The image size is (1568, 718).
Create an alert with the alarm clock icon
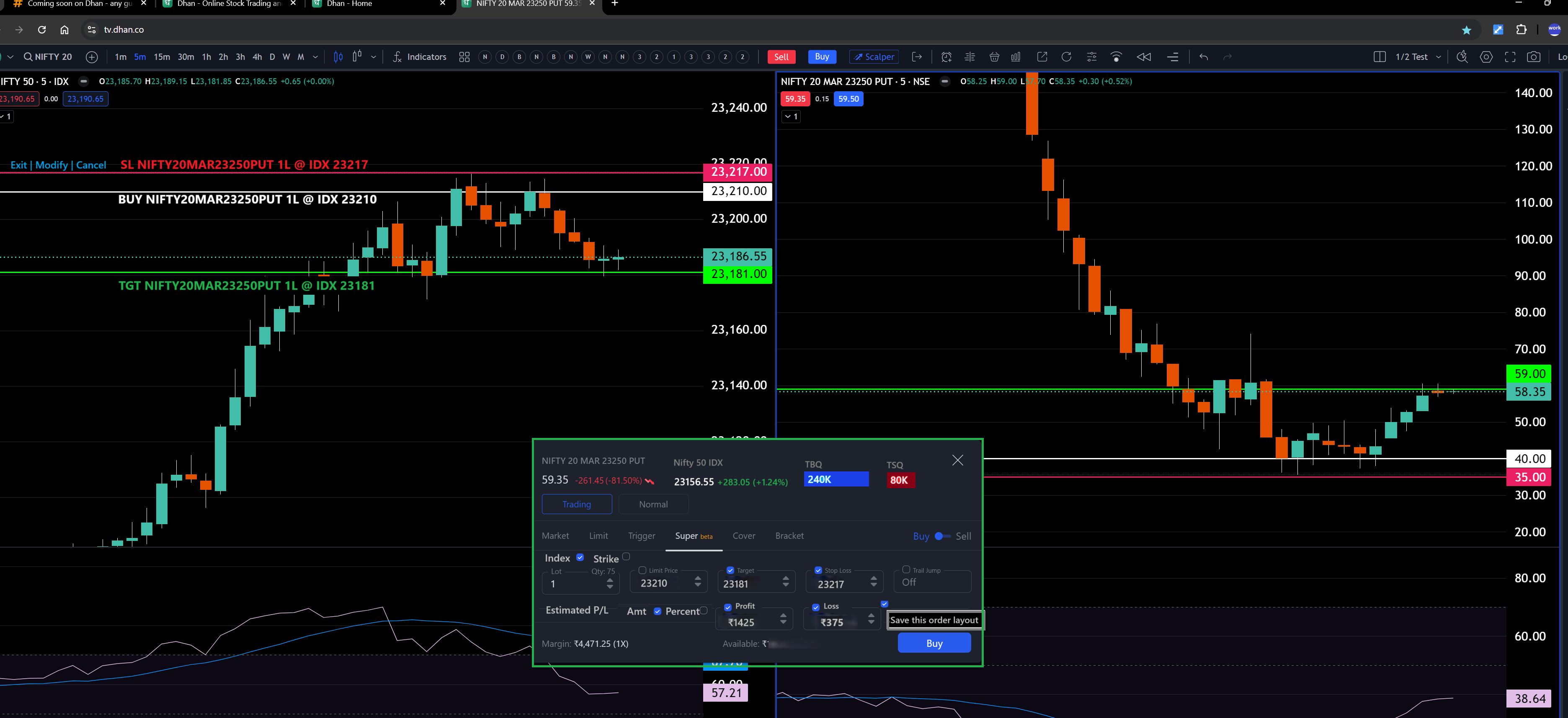click(x=946, y=57)
